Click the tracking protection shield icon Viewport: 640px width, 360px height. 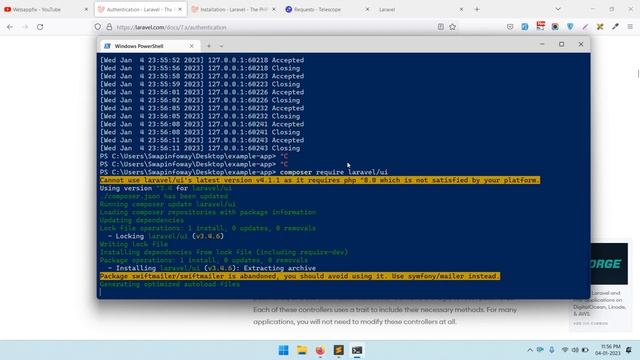pos(98,27)
